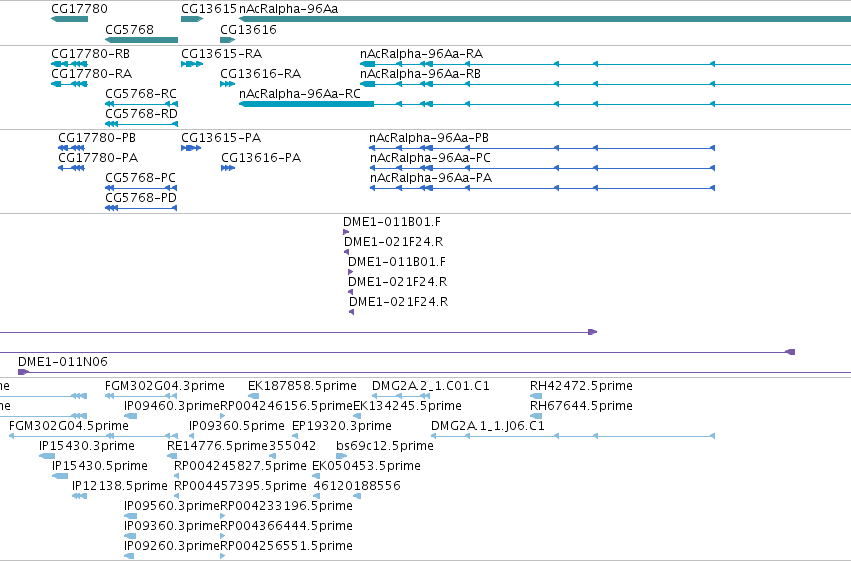The image size is (851, 561).
Task: Click EST label IP09260.3prime
Action: coord(172,546)
